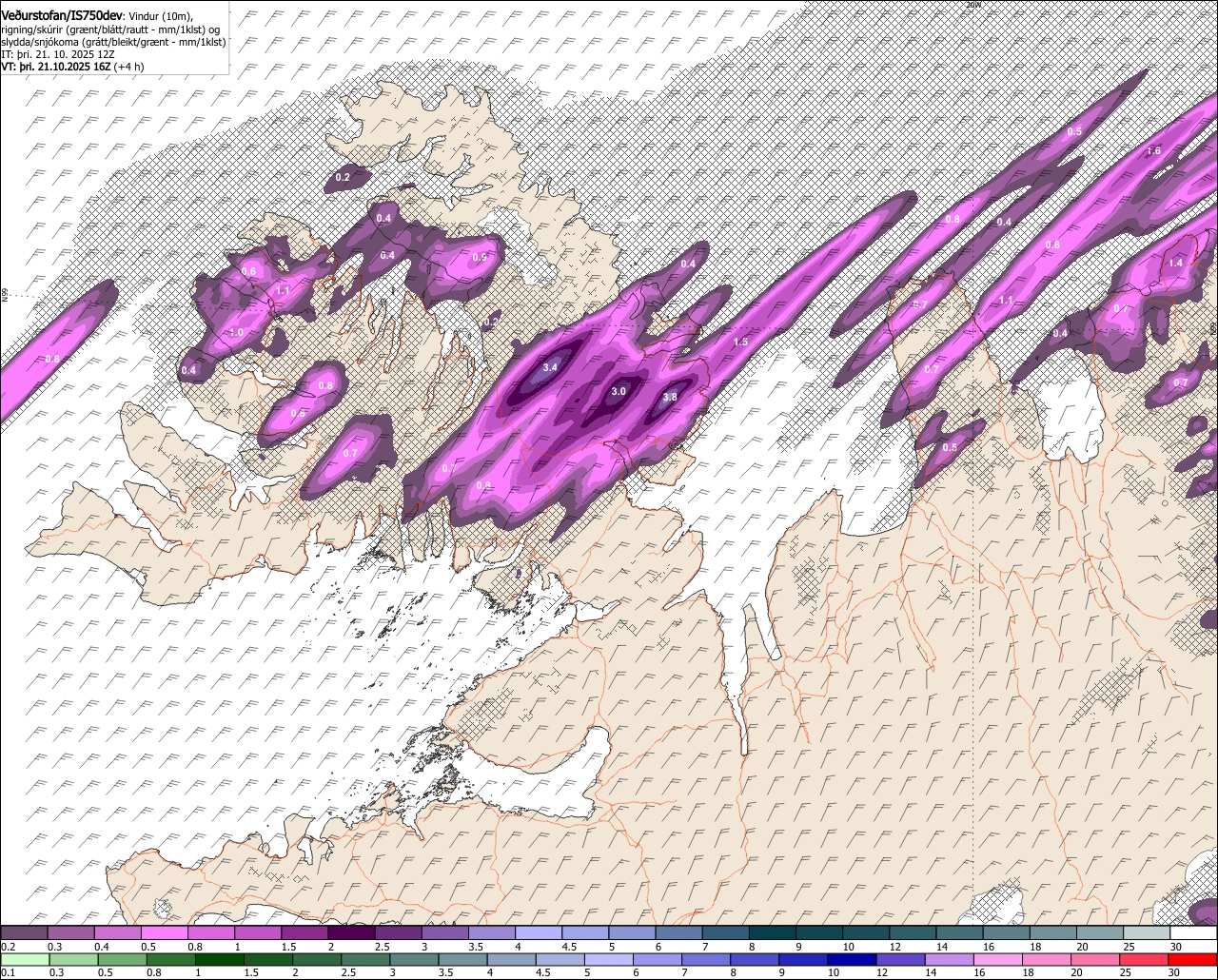
Task: Pick the light pink swatch above the lower 16
Action: (x=998, y=959)
